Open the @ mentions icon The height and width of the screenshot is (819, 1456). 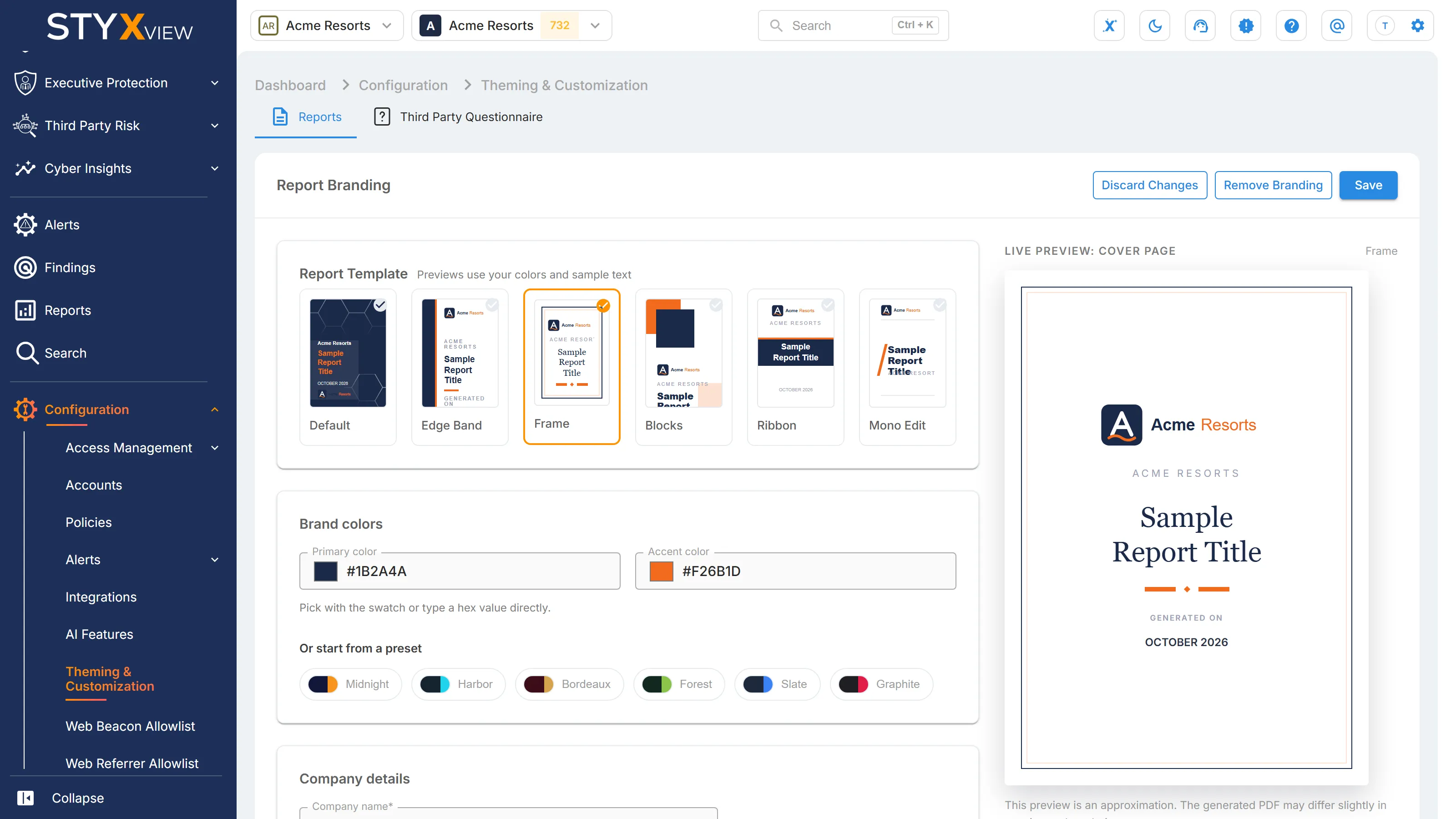[x=1337, y=25]
